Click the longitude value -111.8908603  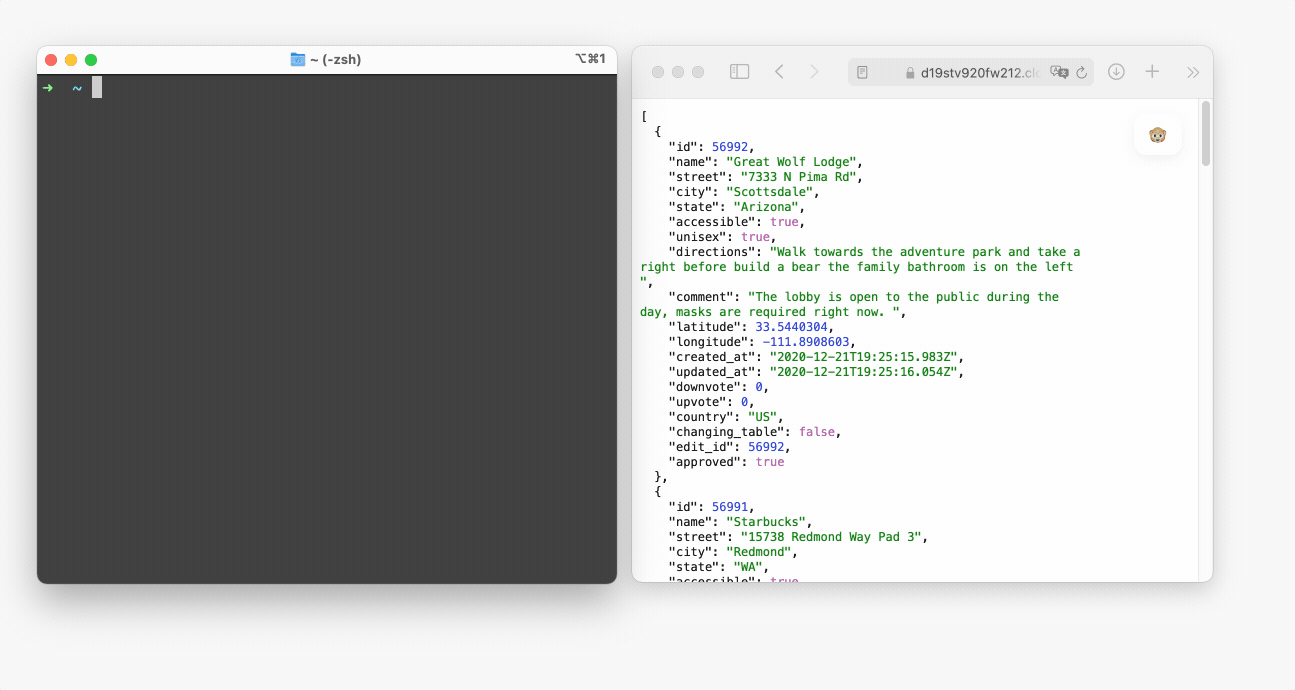coord(806,342)
